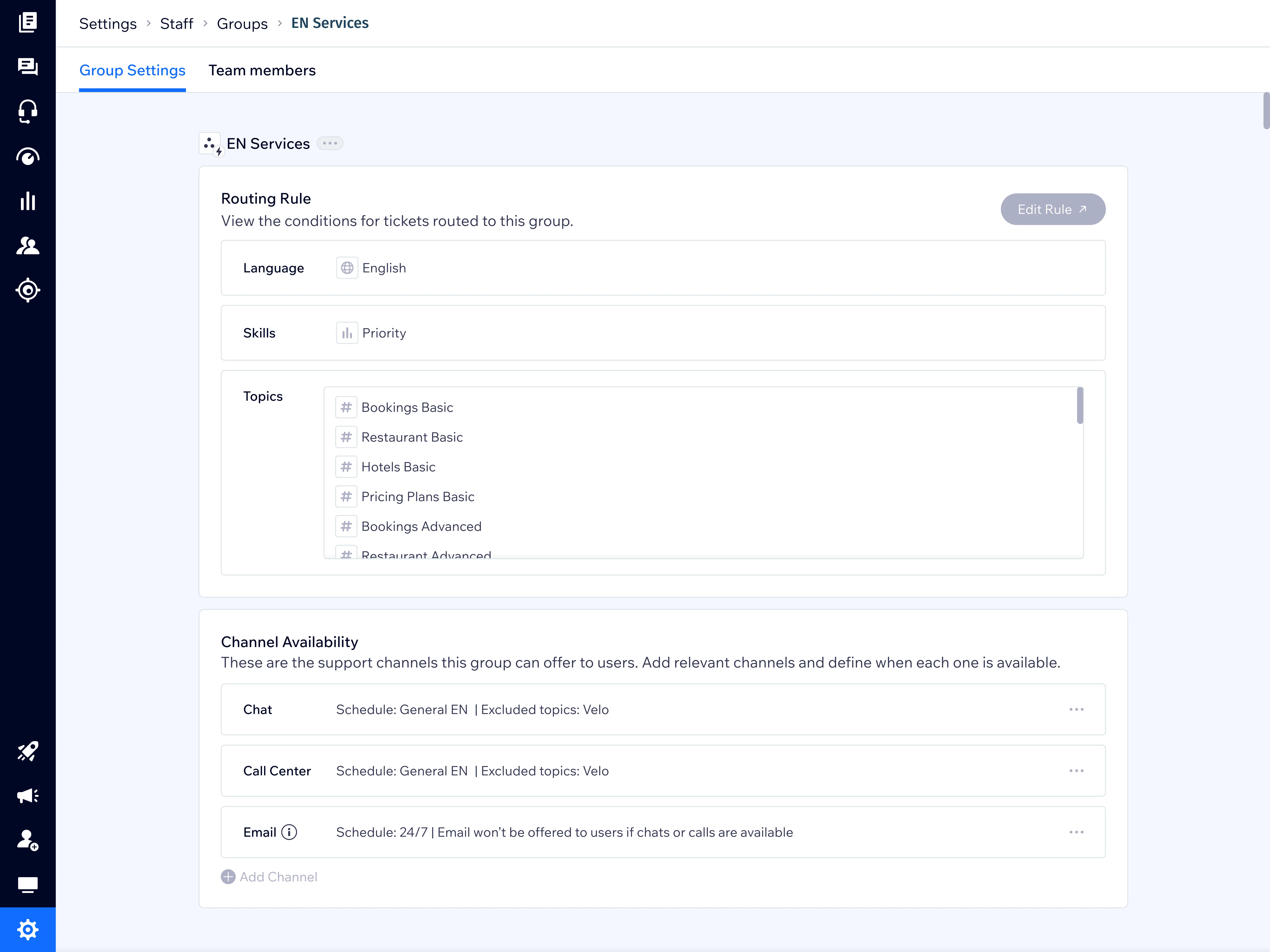Click the rocket launch sidebar icon

click(28, 751)
